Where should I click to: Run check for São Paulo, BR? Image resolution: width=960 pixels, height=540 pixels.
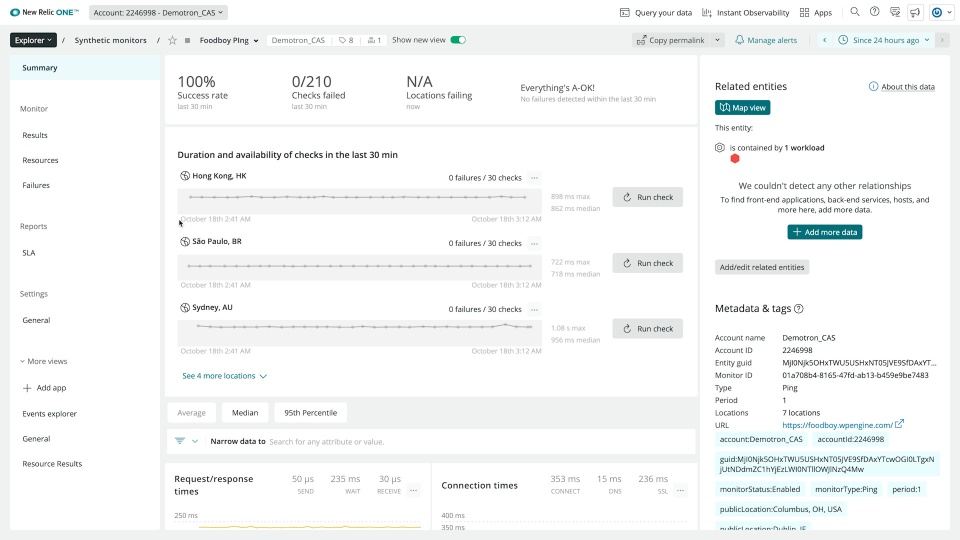647,263
